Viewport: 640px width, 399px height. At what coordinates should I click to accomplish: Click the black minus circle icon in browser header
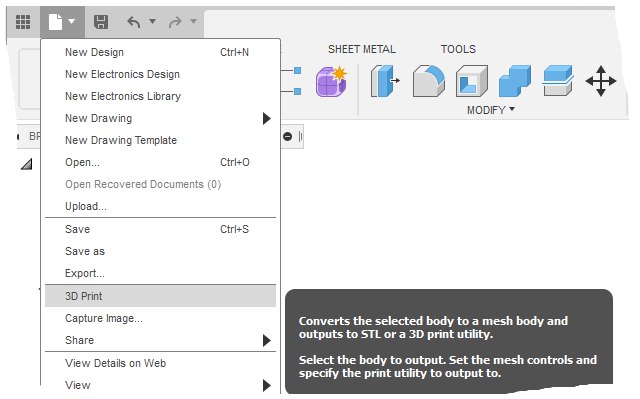click(x=287, y=136)
